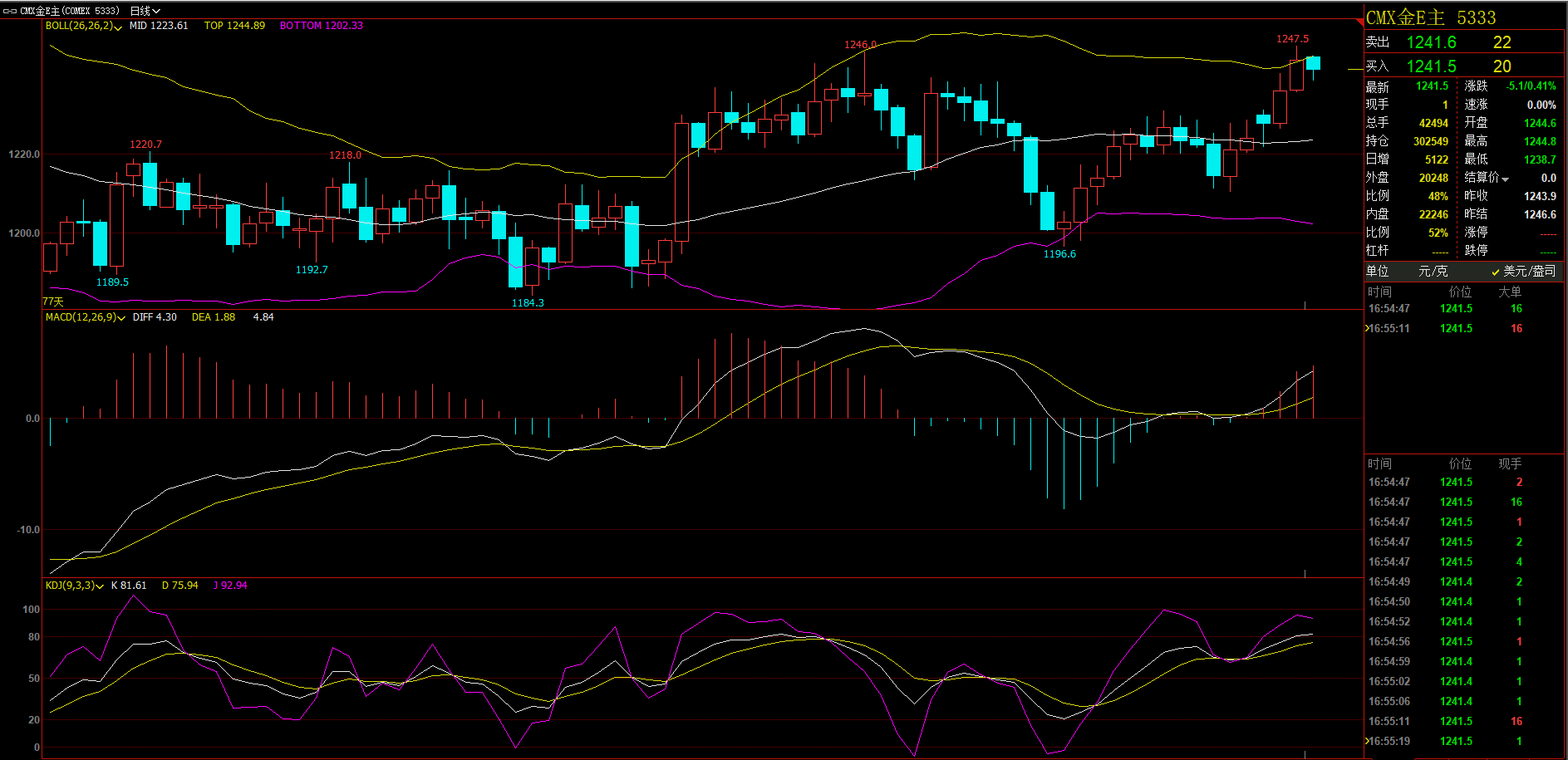Click the 77天 day-count label
Screen dimensions: 1568x760
[53, 302]
